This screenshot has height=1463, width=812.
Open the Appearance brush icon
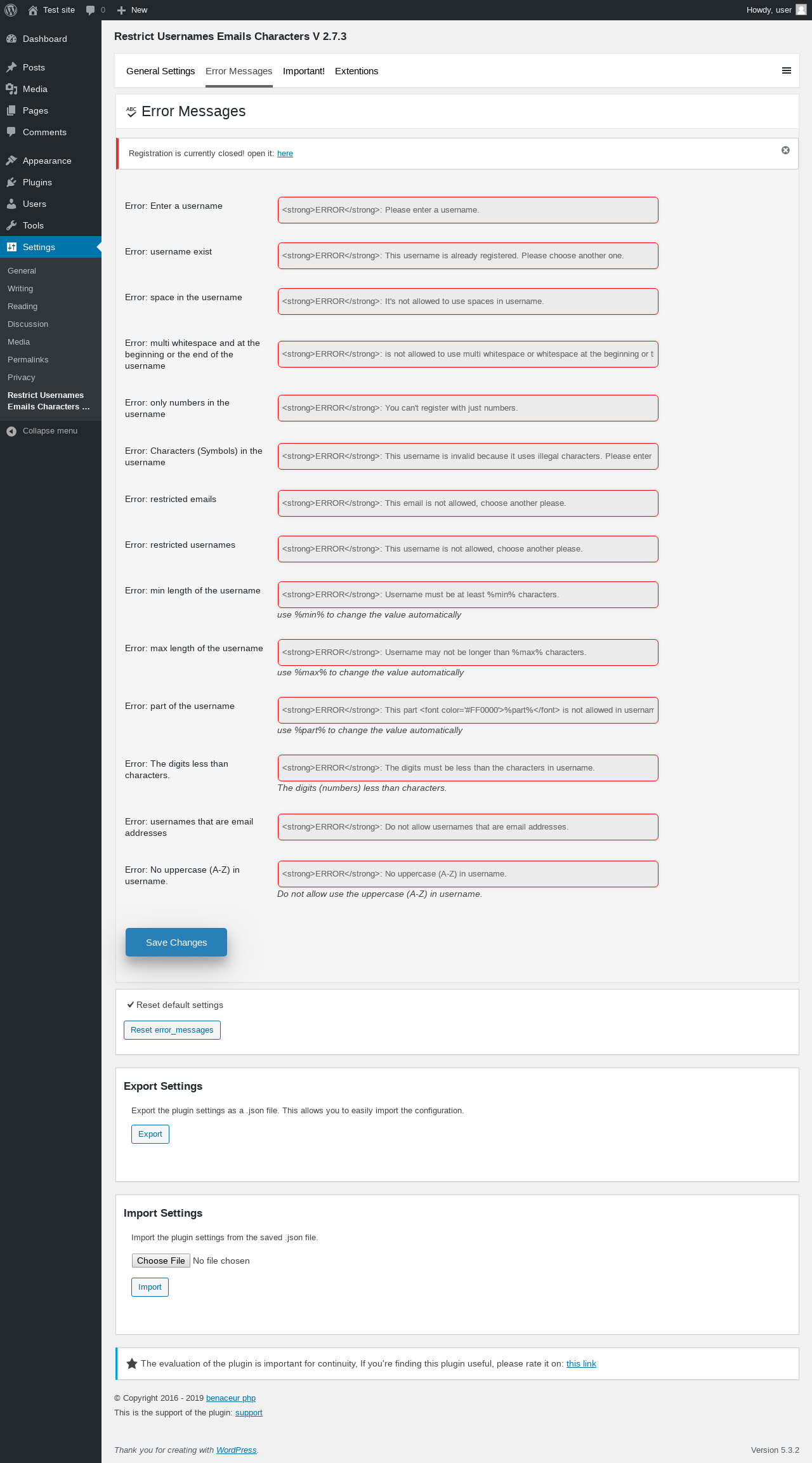(x=11, y=161)
